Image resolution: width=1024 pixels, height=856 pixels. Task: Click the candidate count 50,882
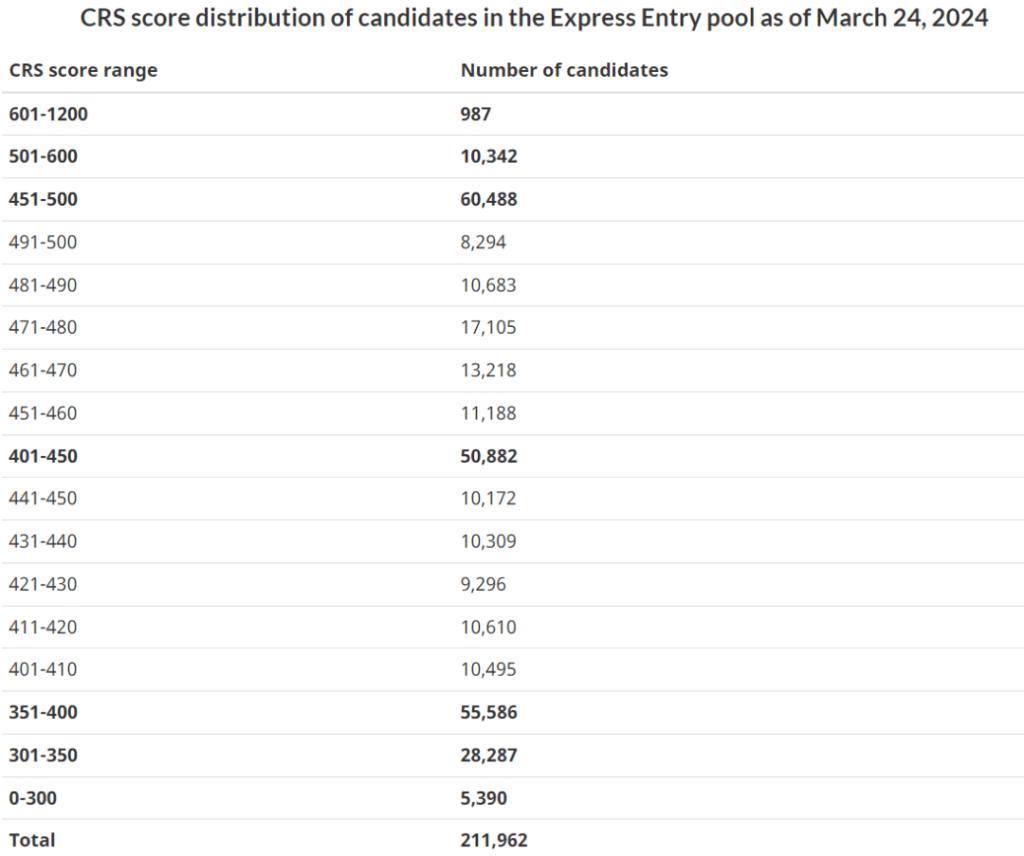tap(489, 457)
